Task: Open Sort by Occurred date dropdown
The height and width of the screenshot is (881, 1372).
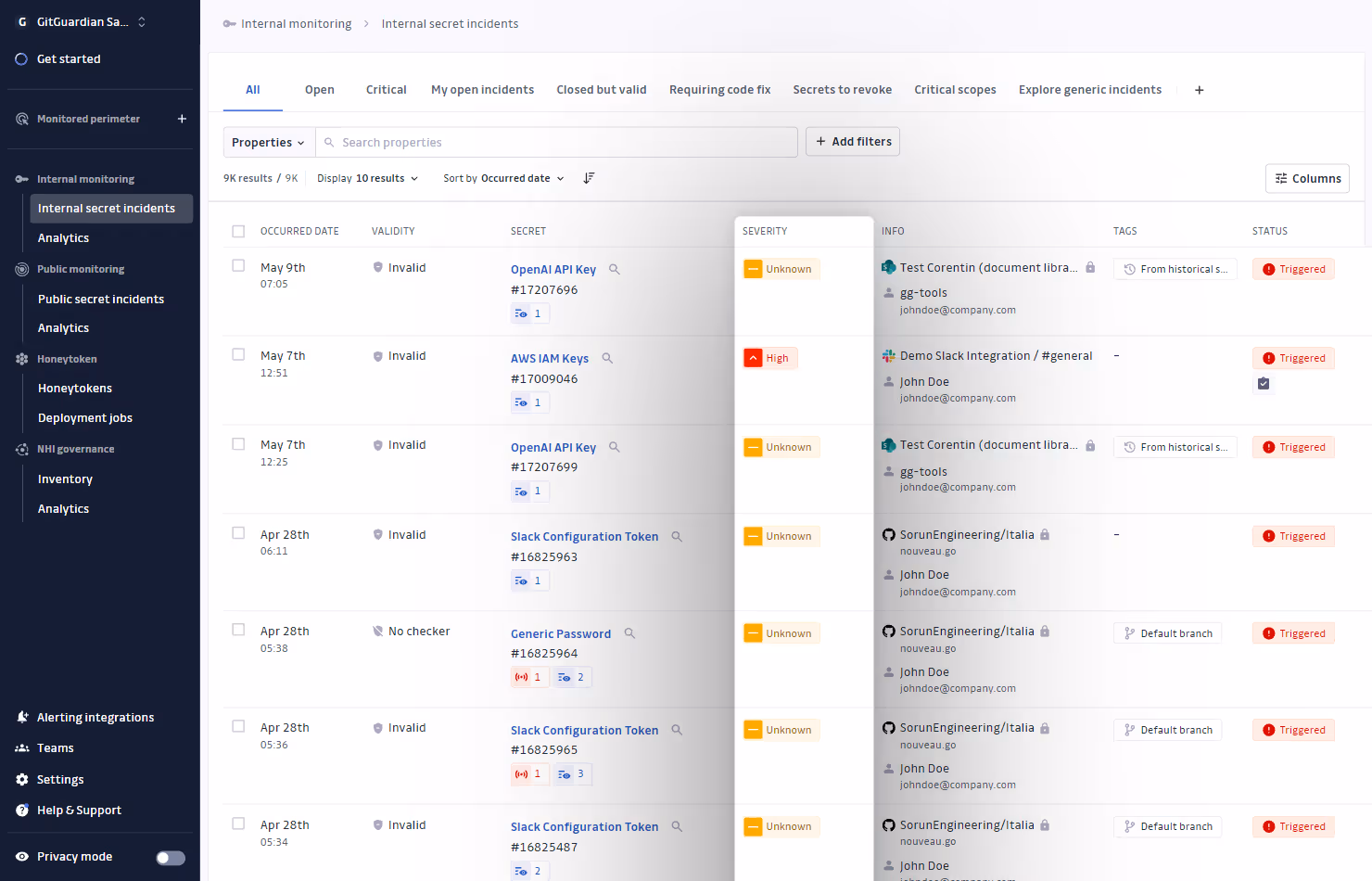Action: point(503,178)
